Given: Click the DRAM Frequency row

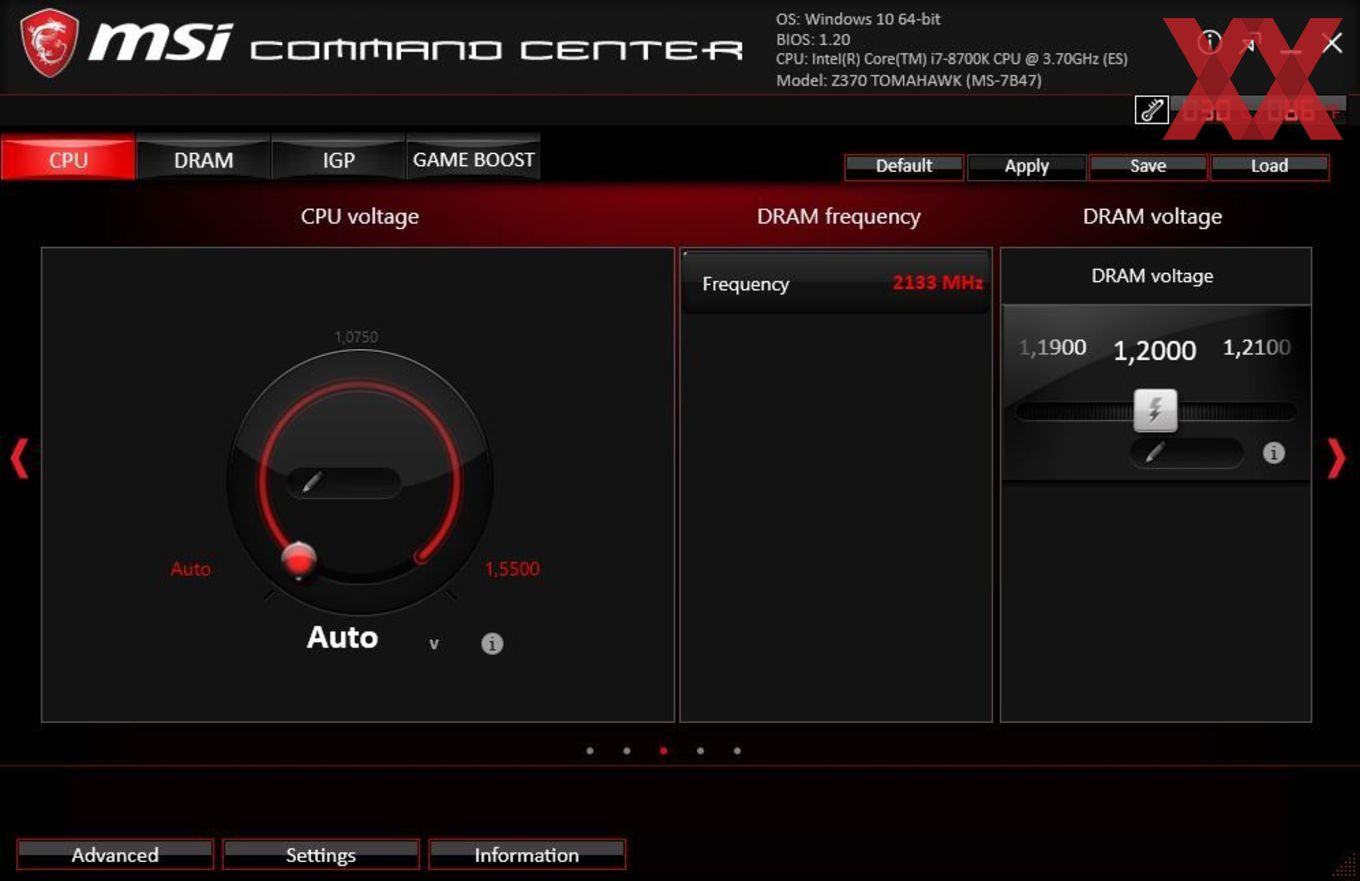Looking at the screenshot, I should [836, 284].
